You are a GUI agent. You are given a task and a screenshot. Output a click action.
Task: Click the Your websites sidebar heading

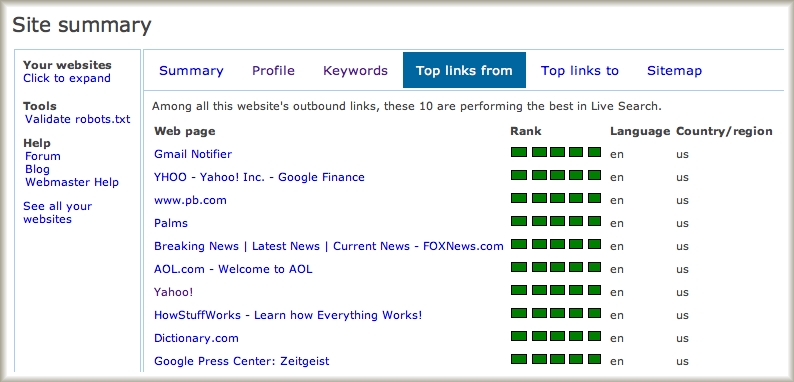pos(67,65)
